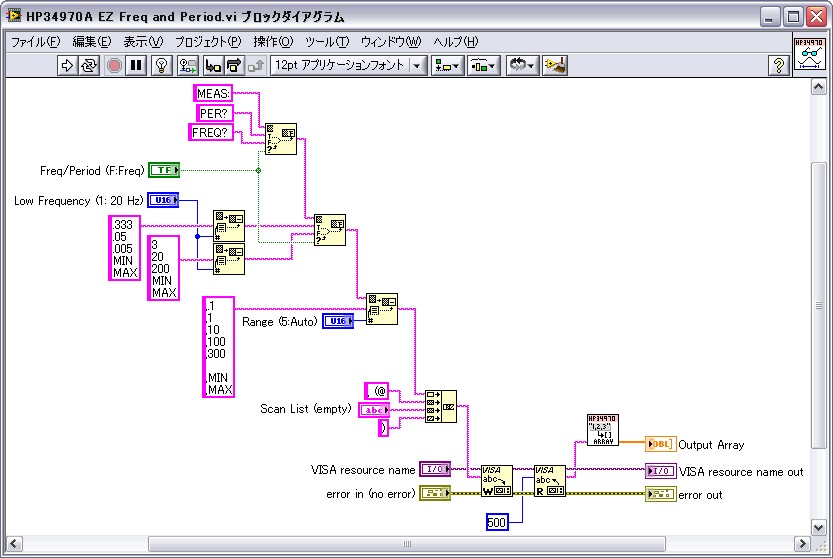
Task: Open the ヘルプ(H) menu
Action: pos(456,41)
